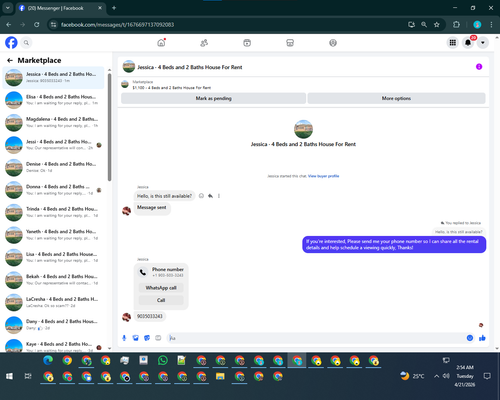Open the GIF picker icon
Viewport: 500px width, 400px height.
[158, 338]
